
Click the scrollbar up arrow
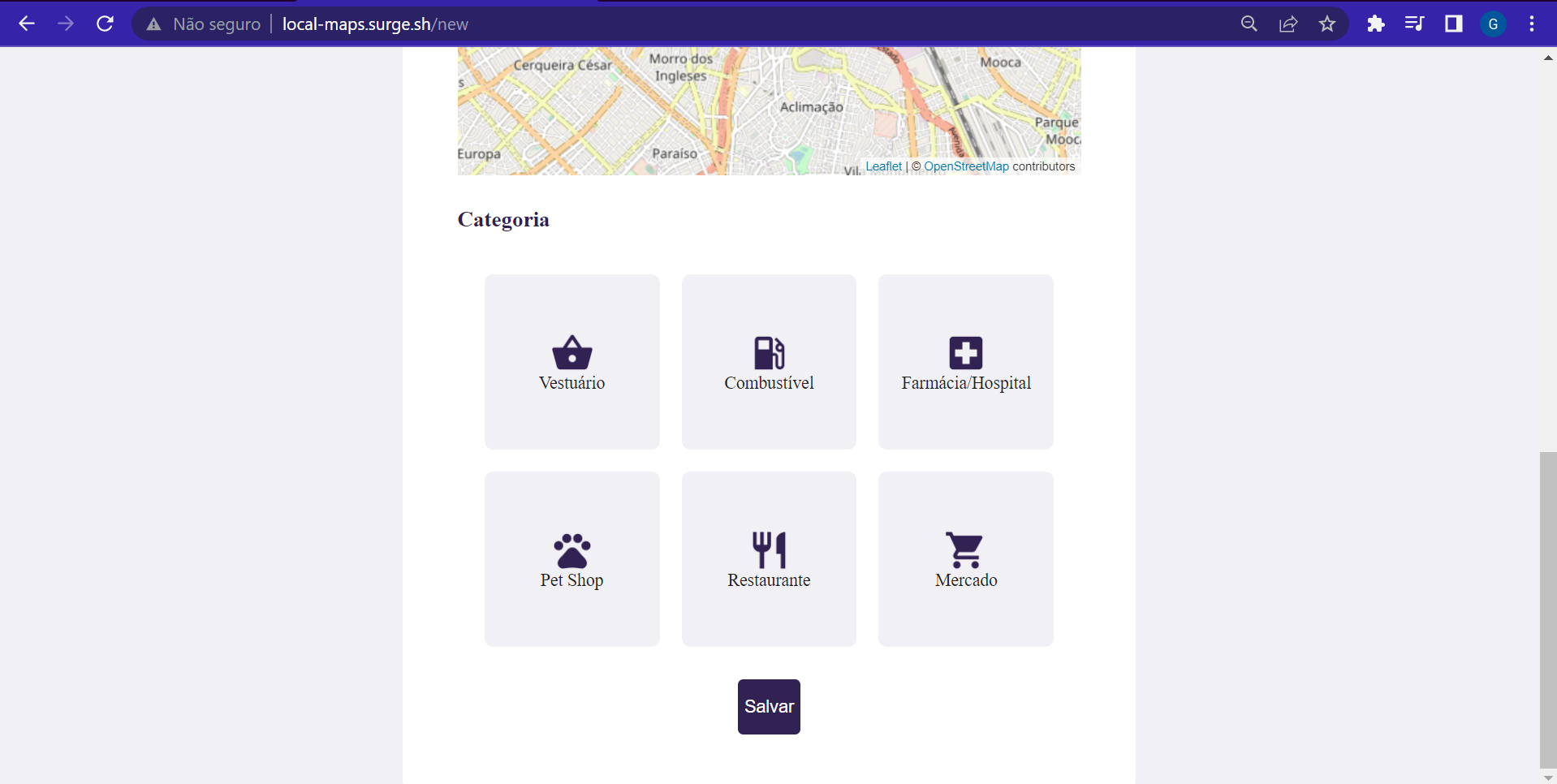[1548, 58]
